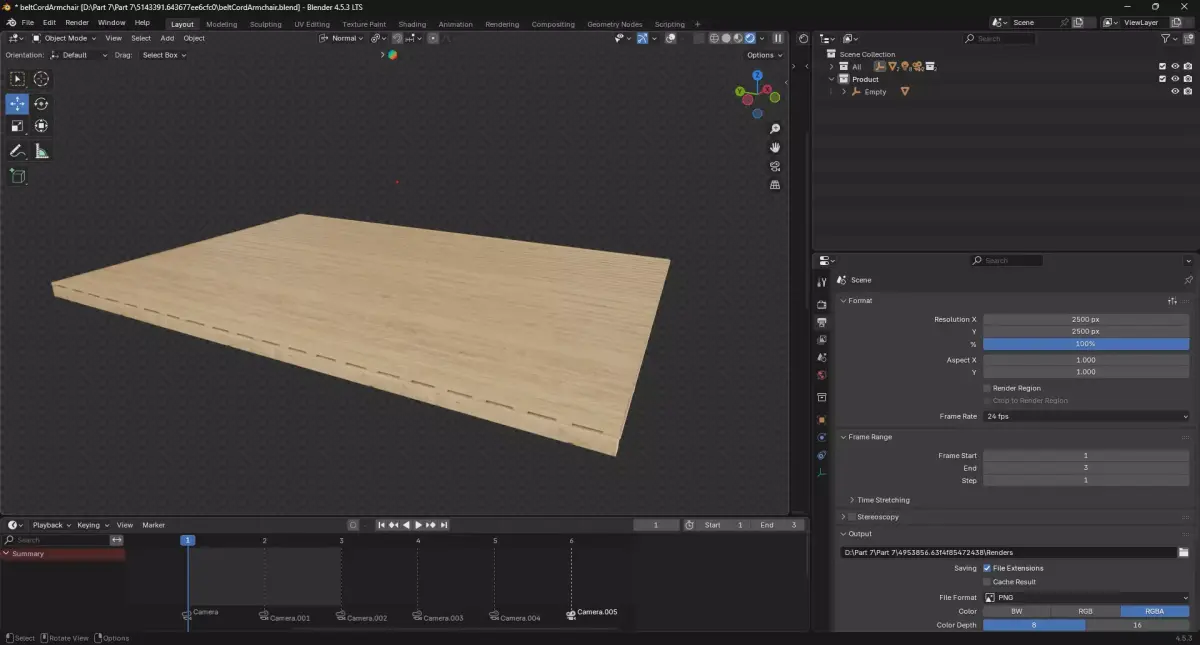The width and height of the screenshot is (1200, 645).
Task: Choose the Add Cube tool
Action: pos(17,176)
